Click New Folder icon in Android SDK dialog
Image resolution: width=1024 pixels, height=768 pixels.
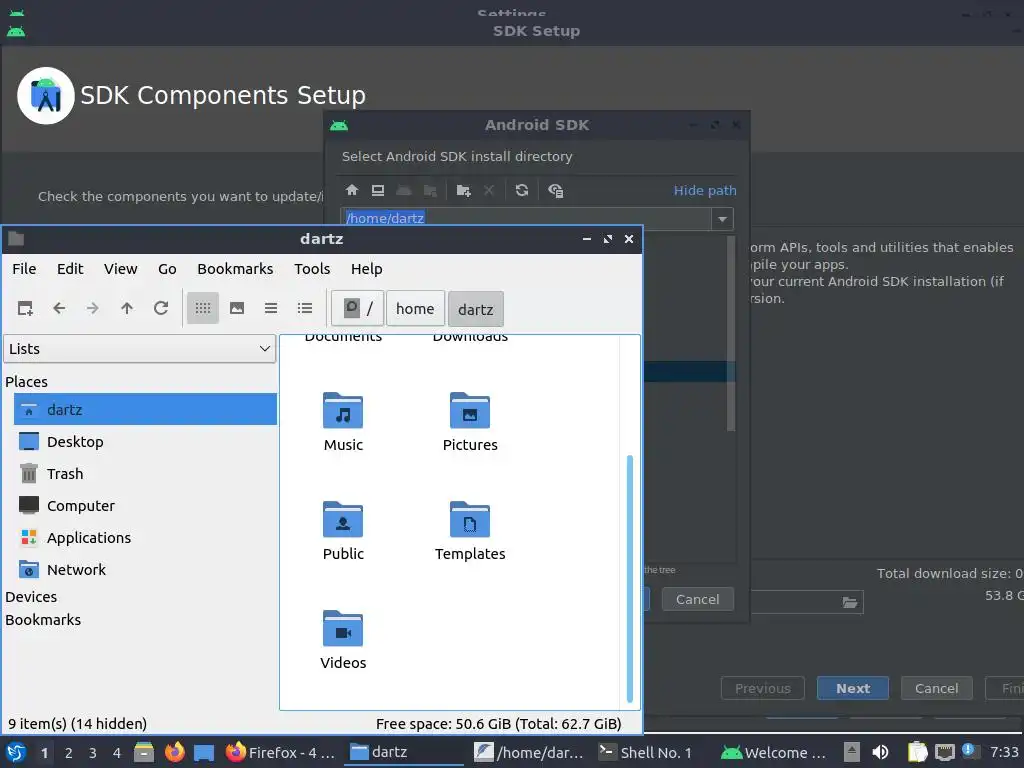click(464, 190)
